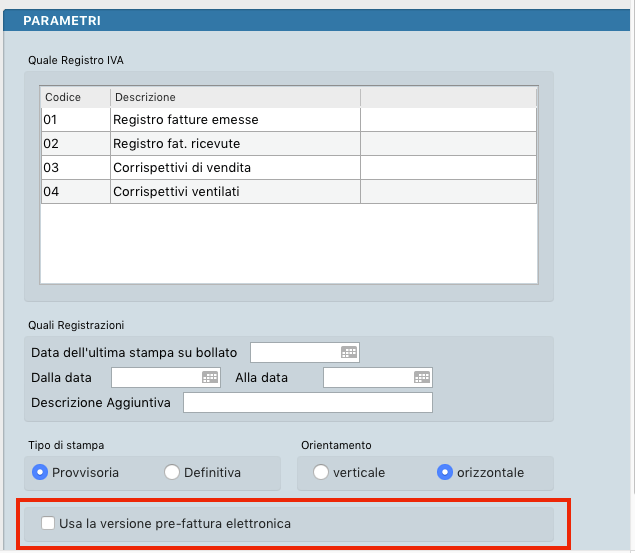
Task: Select row Registro fatture emesse
Action: click(186, 120)
